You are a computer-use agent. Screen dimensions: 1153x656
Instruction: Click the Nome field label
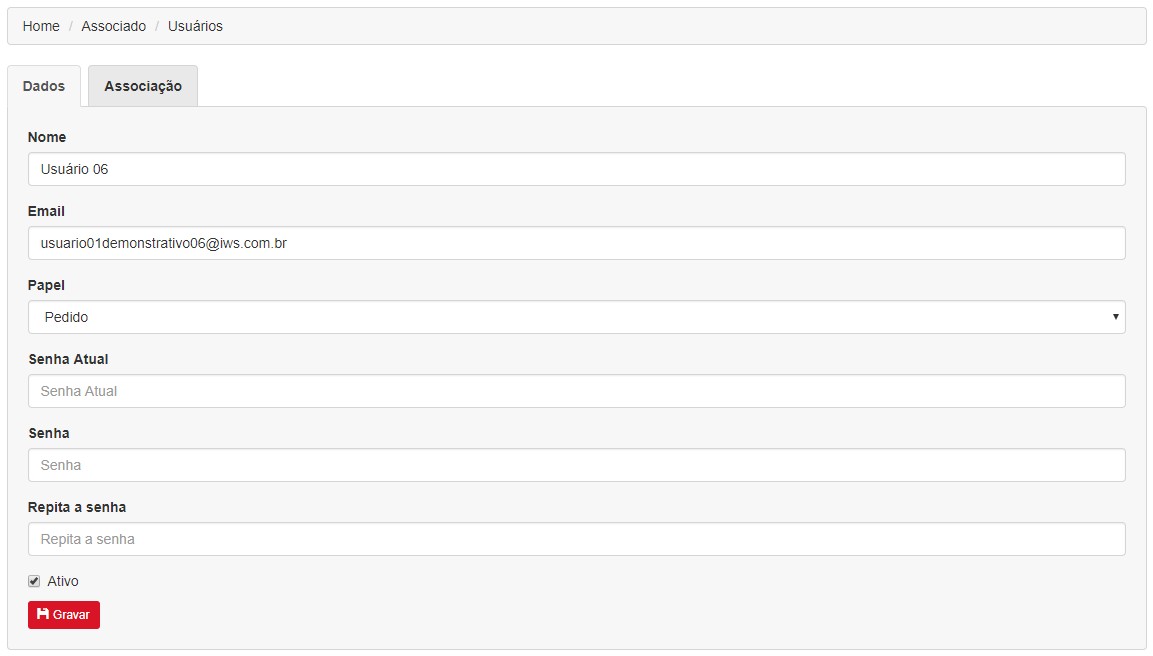pyautogui.click(x=47, y=138)
